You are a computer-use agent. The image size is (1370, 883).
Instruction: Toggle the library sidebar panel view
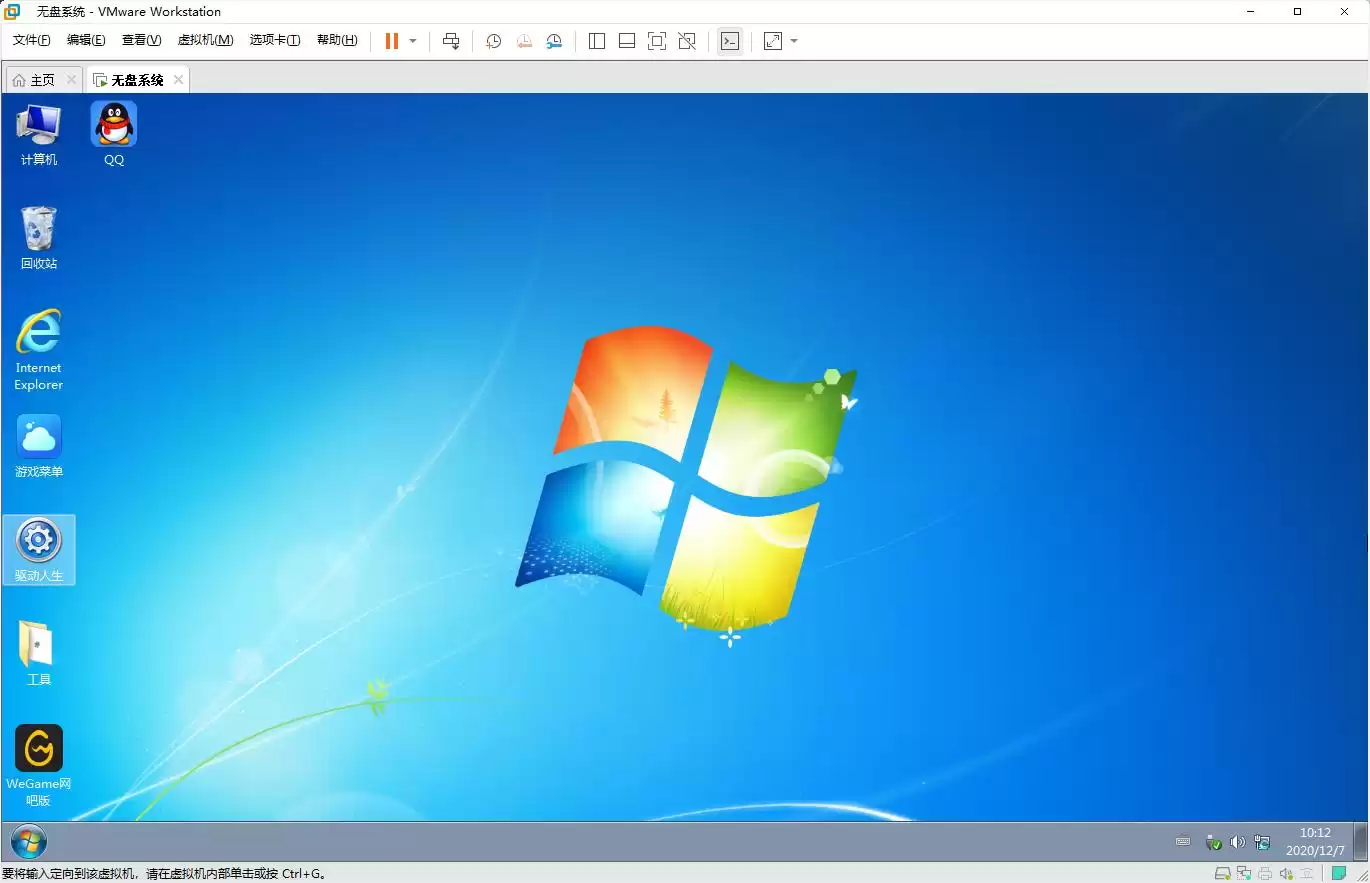pos(597,41)
